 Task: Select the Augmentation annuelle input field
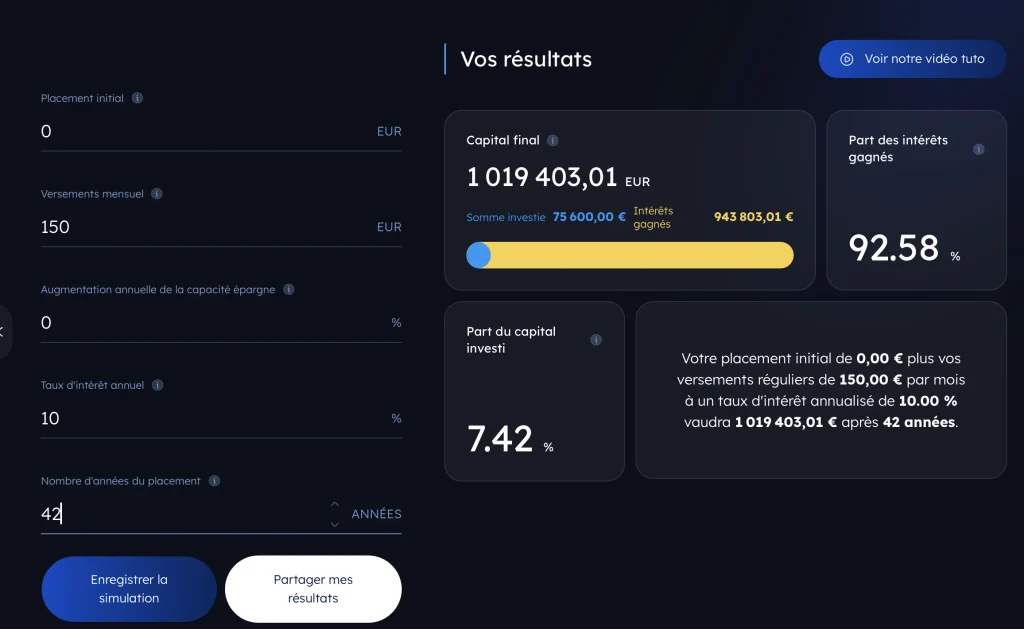tap(221, 323)
